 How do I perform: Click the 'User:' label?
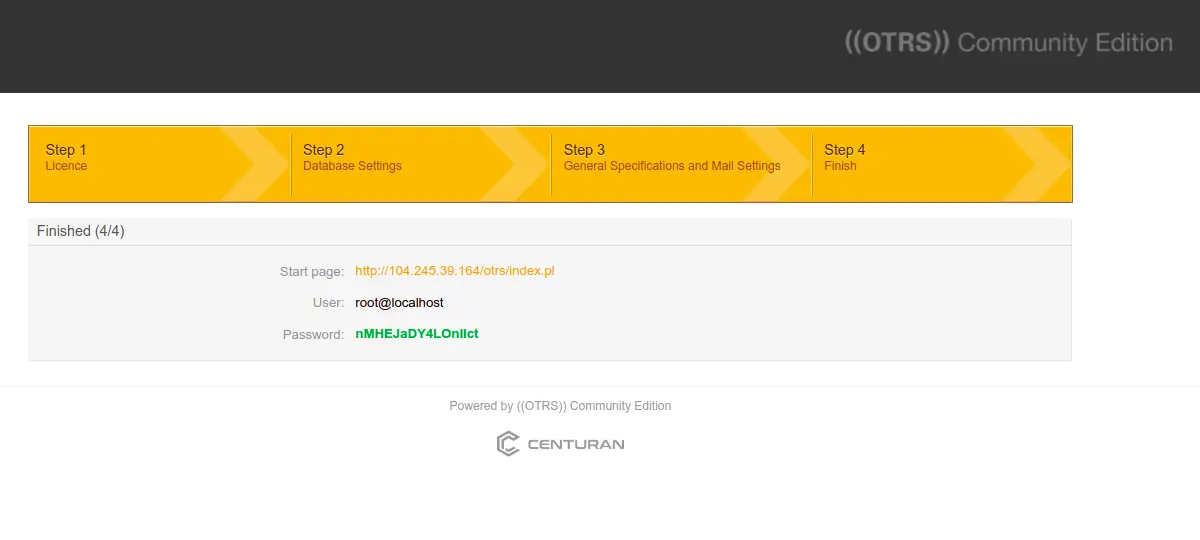point(328,302)
